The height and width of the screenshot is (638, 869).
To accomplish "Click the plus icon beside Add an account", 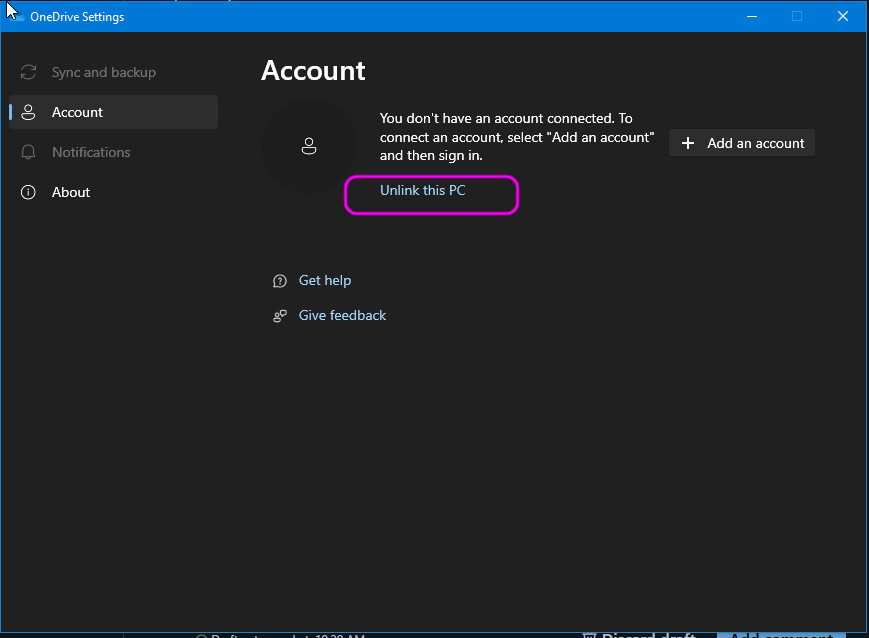I will point(688,143).
